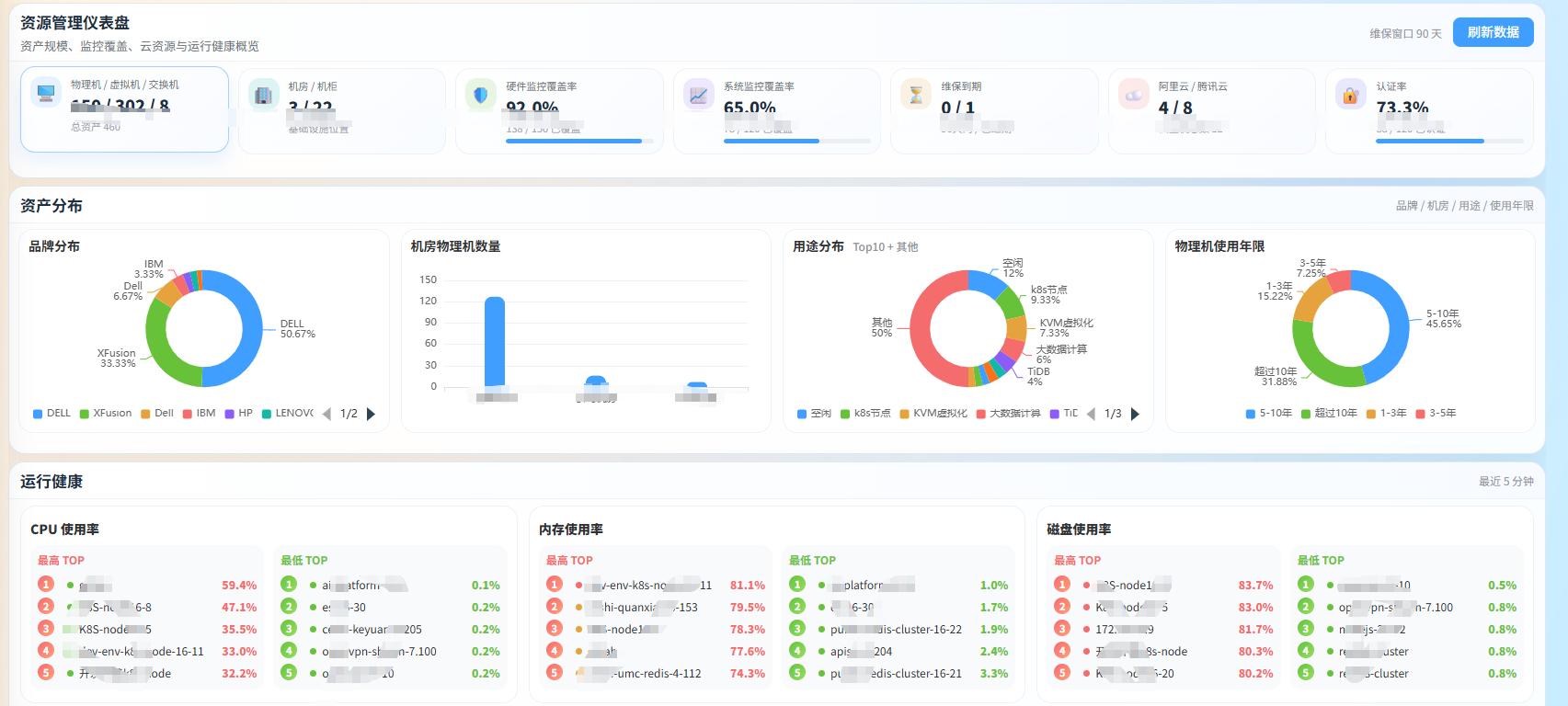1568x706 pixels.
Task: Click the 系统监控覆盖率 progress bar
Action: coord(797,142)
